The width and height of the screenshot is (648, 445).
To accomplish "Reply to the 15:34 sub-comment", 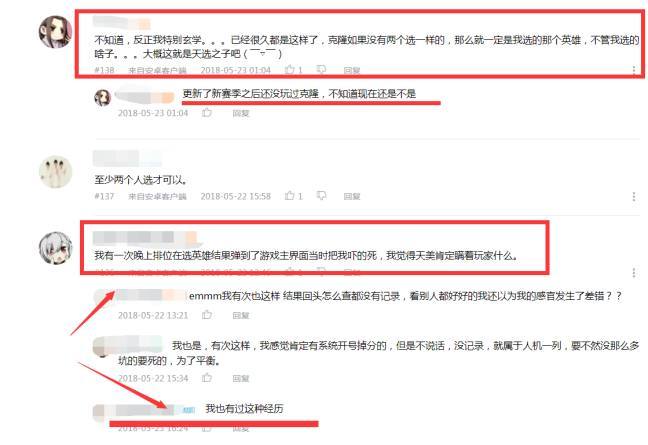I will pyautogui.click(x=241, y=378).
